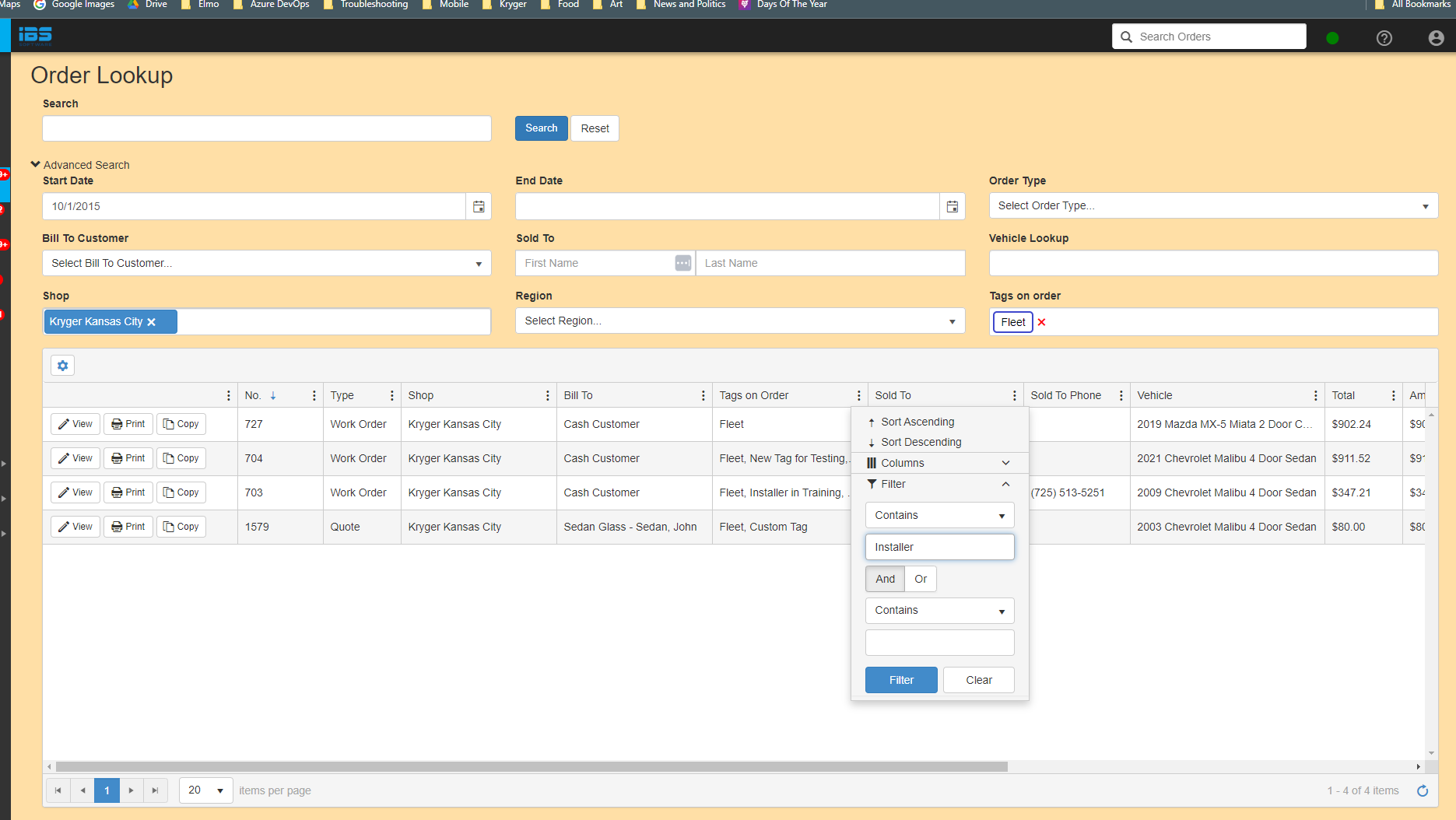Open the Order Type dropdown

1212,205
